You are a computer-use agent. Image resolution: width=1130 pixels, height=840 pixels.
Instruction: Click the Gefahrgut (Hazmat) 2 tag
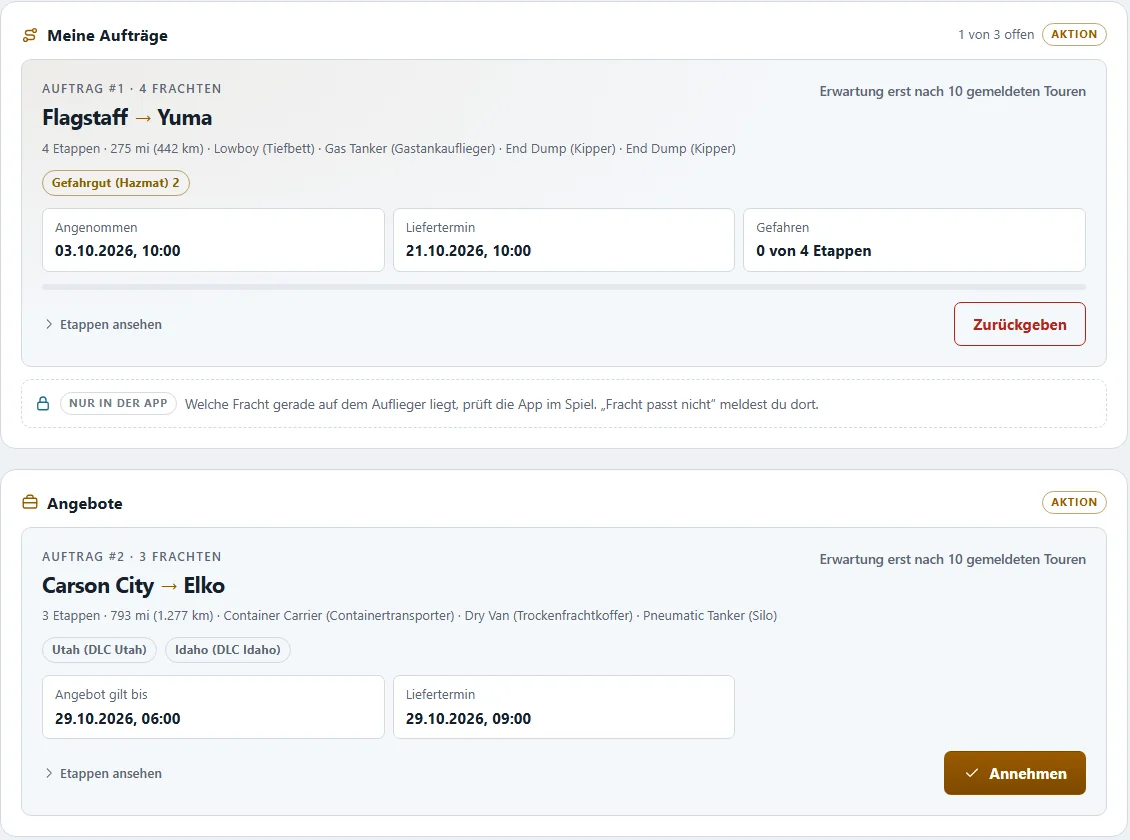116,183
